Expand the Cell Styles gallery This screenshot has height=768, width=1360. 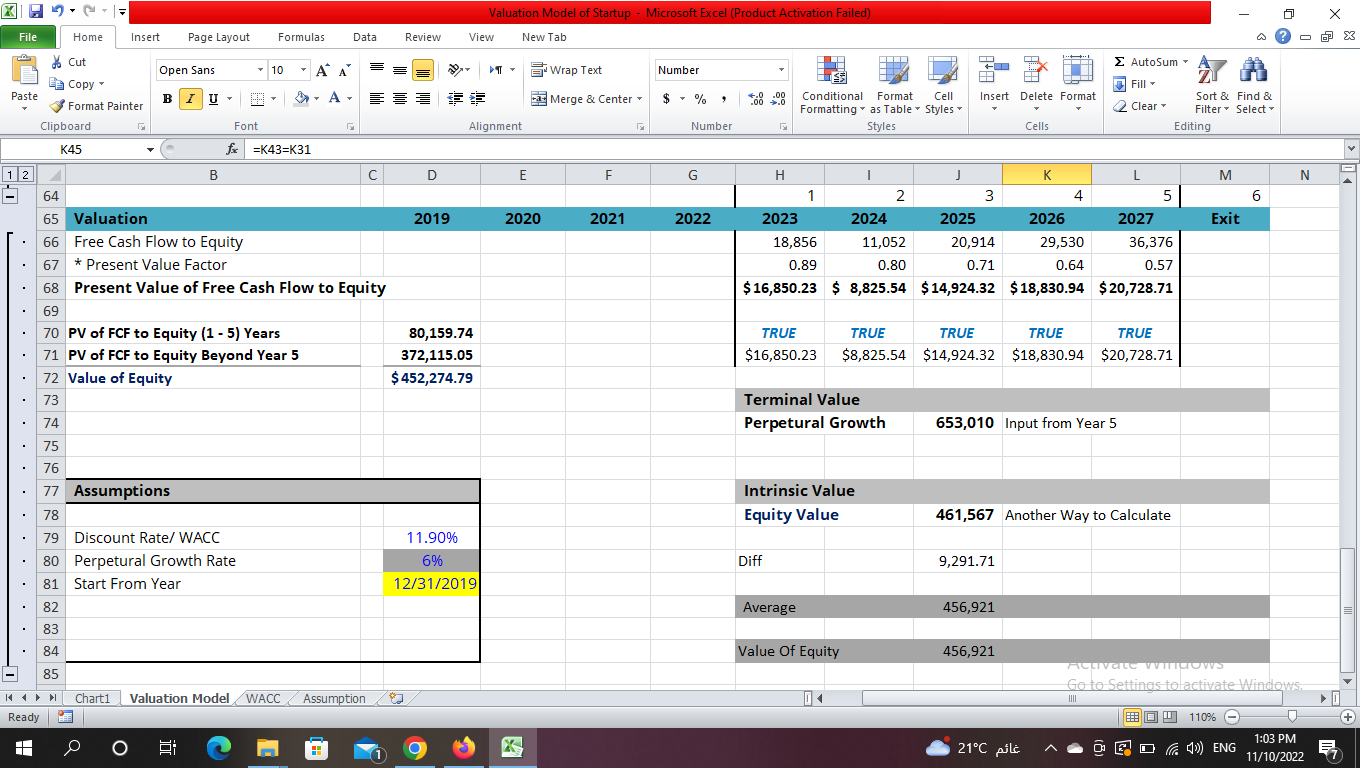(x=942, y=85)
